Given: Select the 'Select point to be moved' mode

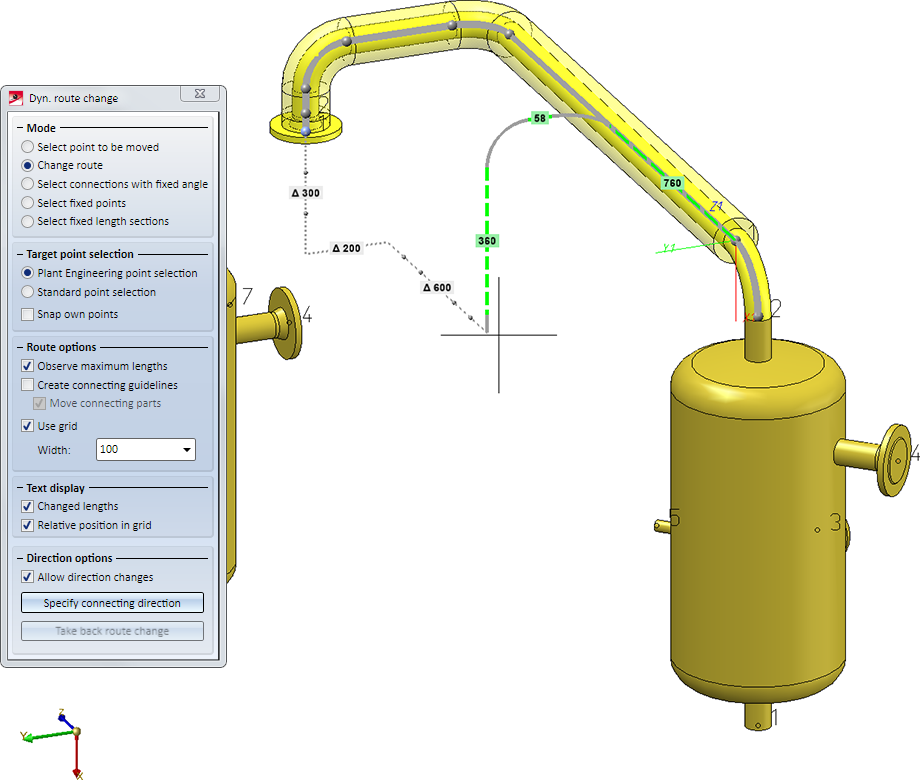Looking at the screenshot, I should [x=28, y=147].
